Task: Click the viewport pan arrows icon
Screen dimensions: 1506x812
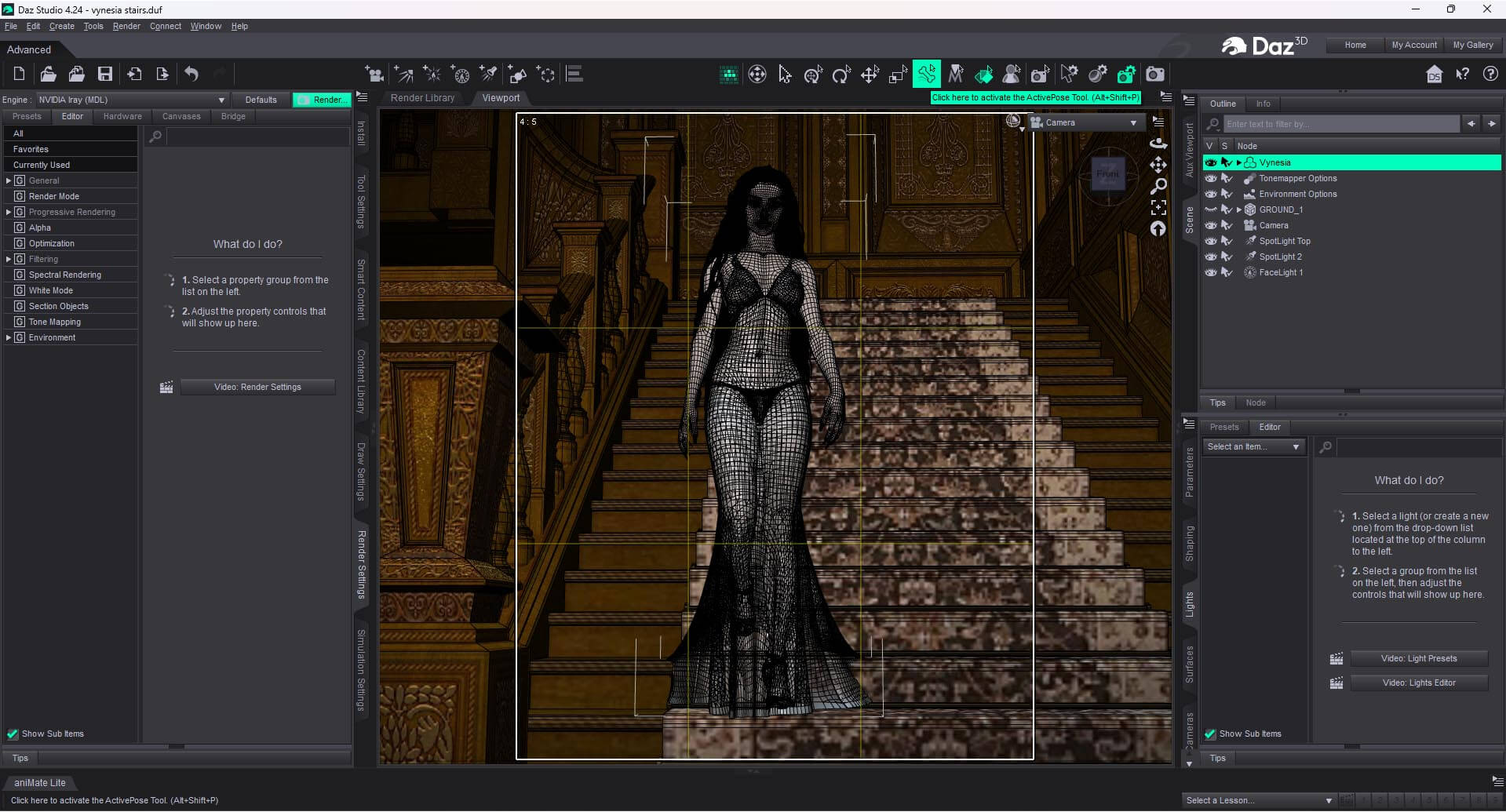Action: (x=1158, y=165)
